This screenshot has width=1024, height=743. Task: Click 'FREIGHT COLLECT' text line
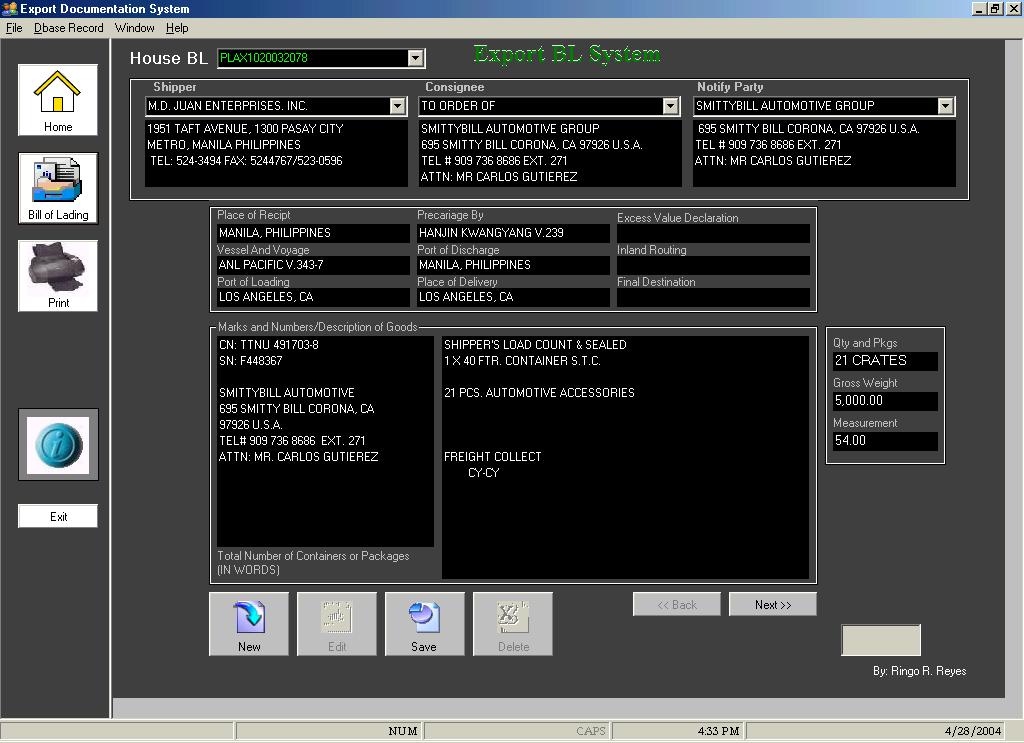[492, 457]
